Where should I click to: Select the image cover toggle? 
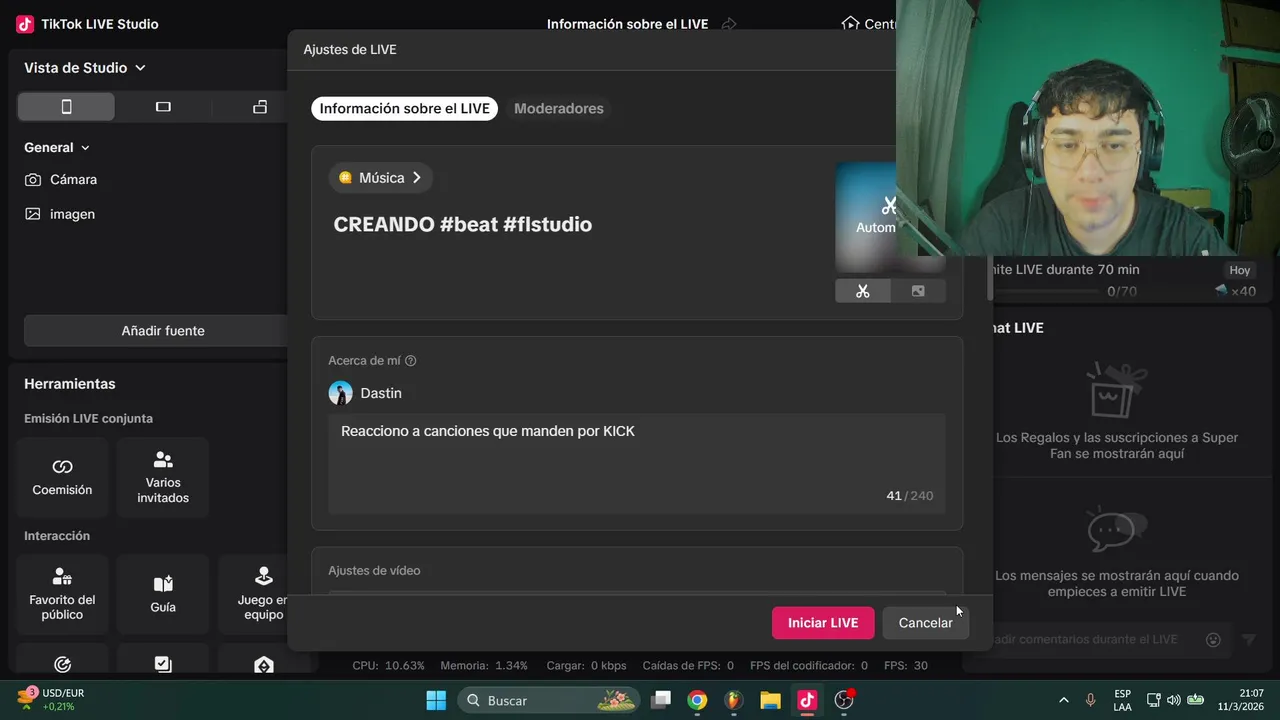point(918,291)
